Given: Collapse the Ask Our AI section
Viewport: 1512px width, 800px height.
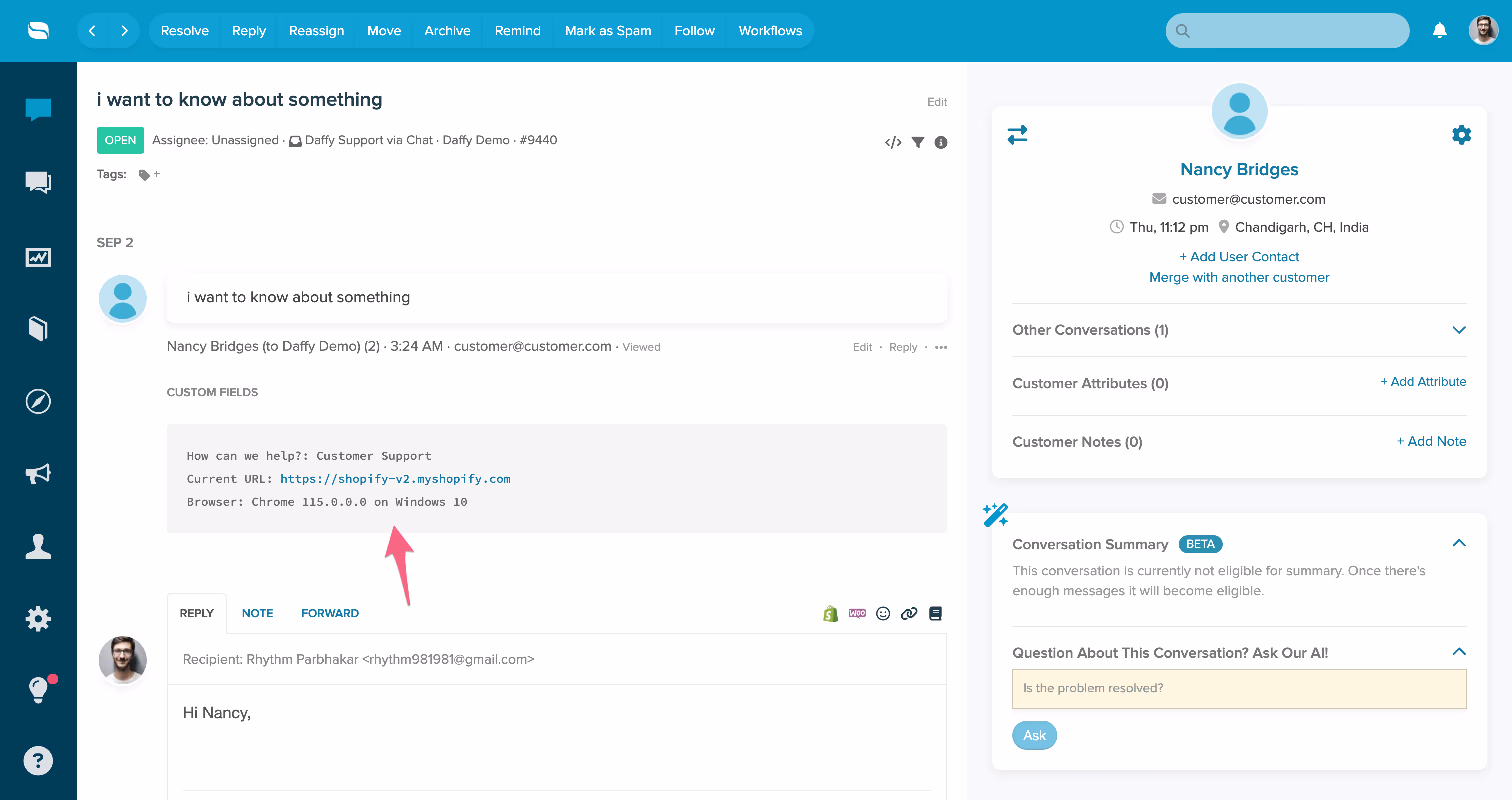Looking at the screenshot, I should pyautogui.click(x=1459, y=652).
